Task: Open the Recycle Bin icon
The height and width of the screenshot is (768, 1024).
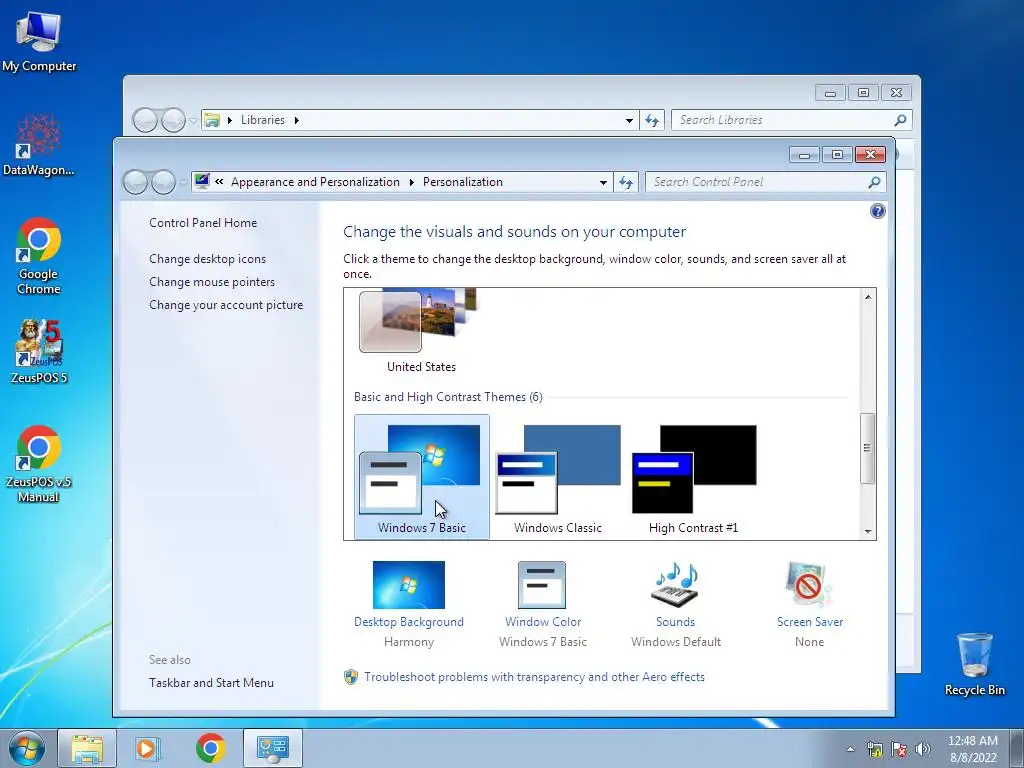Action: point(974,664)
